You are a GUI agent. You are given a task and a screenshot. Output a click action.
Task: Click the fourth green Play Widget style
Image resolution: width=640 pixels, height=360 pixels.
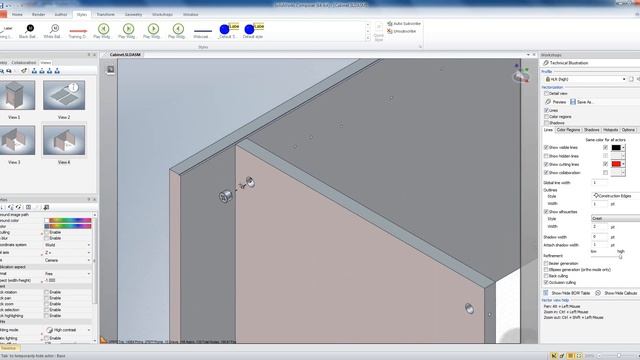[178, 31]
